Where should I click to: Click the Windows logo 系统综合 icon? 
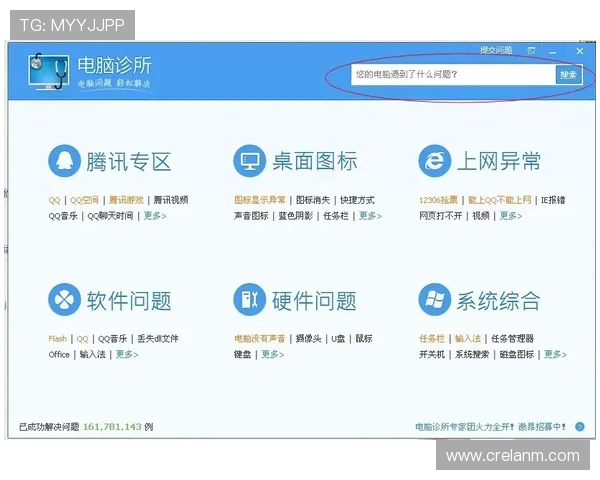coord(435,300)
